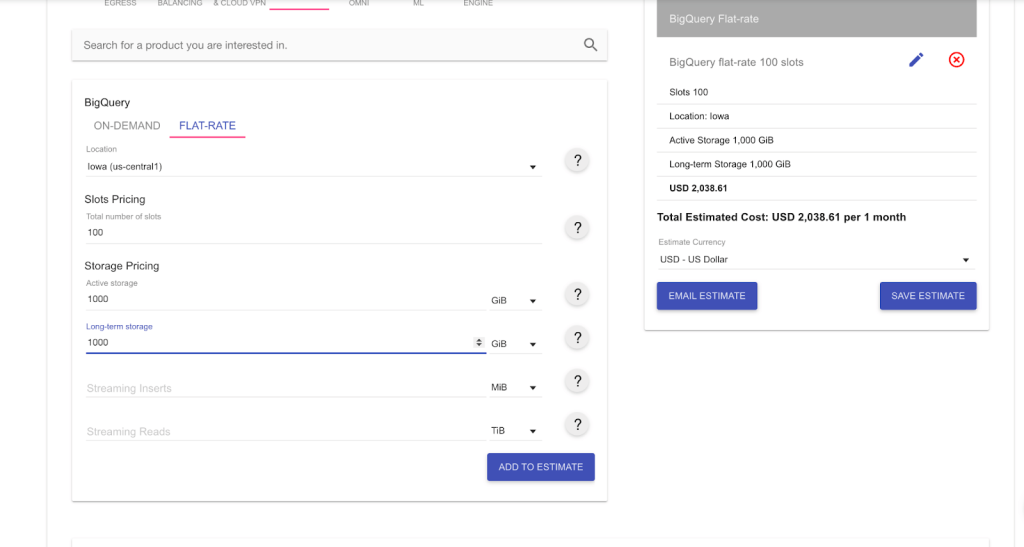Viewport: 1024px width, 547px height.
Task: Open the Streaming Reads TiB unit dropdown
Action: tap(514, 431)
